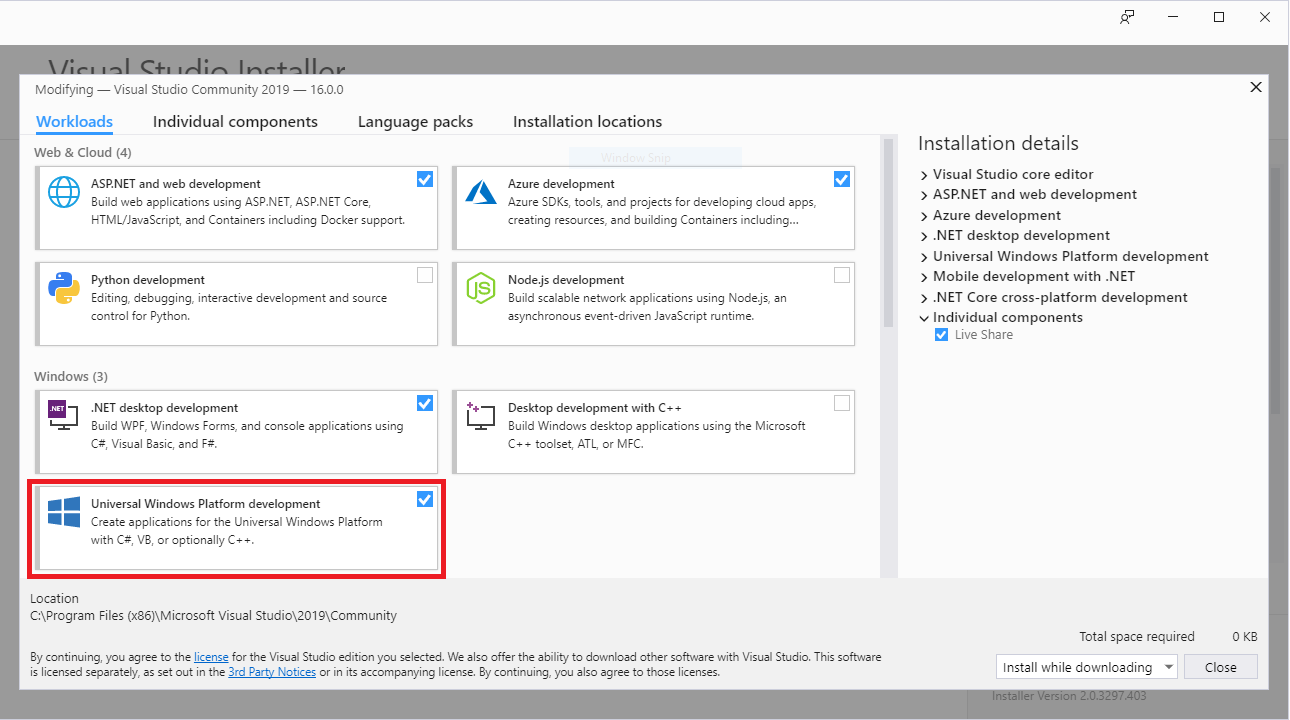Uncheck the Live Share component
The width and height of the screenshot is (1290, 720).
pyautogui.click(x=941, y=335)
